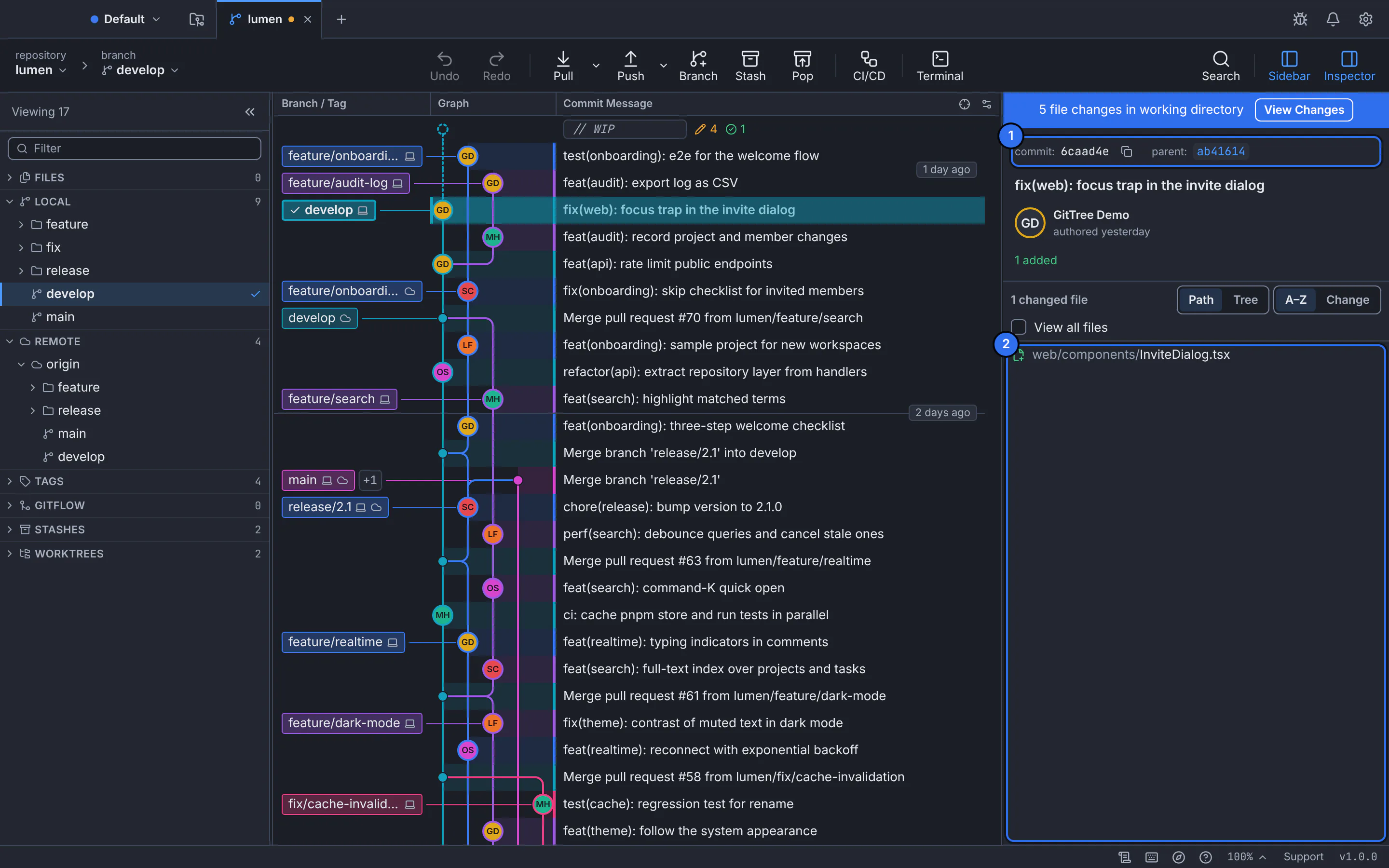Stash changes with the Stash icon
Screen dimensions: 1389x868
tap(750, 66)
